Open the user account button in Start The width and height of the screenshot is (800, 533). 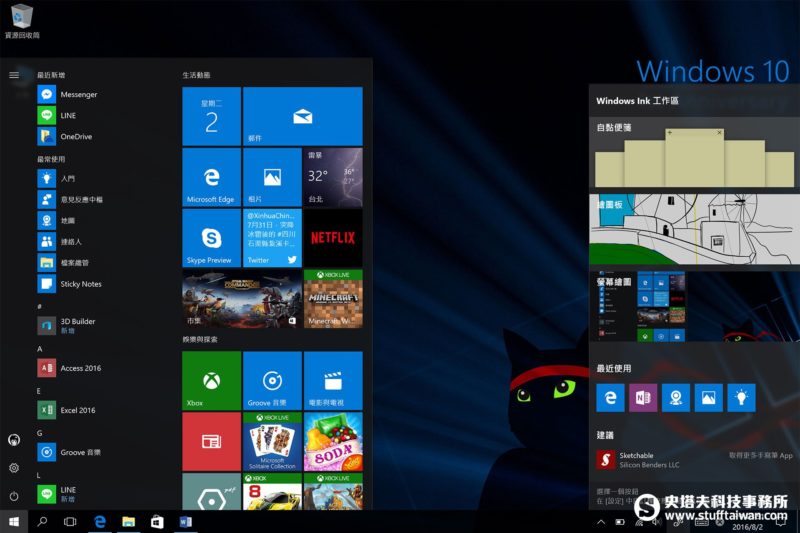tap(14, 440)
